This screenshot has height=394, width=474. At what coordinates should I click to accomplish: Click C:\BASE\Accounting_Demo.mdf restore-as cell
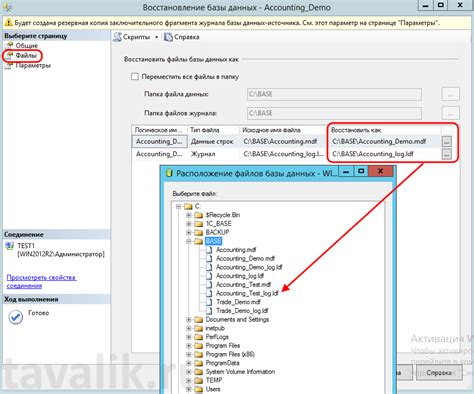pyautogui.click(x=385, y=142)
